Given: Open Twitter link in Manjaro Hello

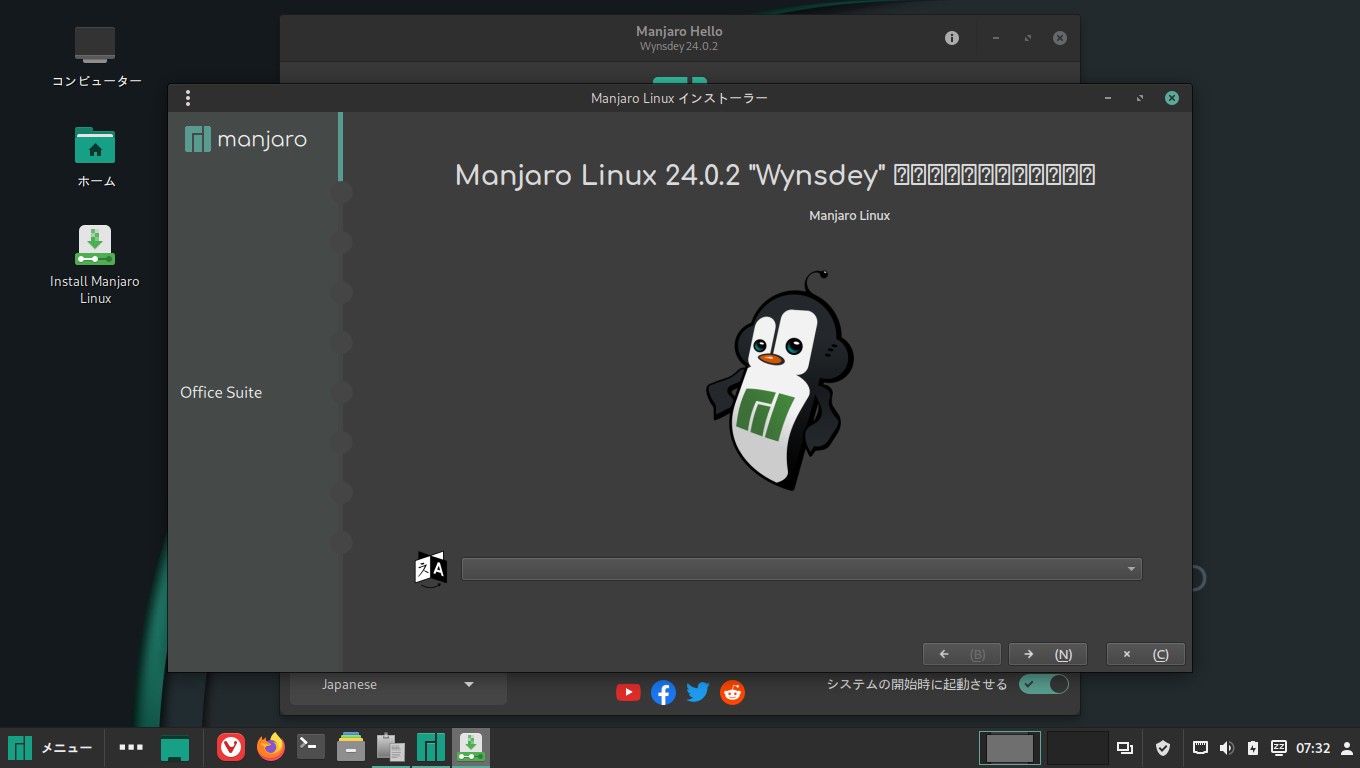Looking at the screenshot, I should tap(698, 692).
